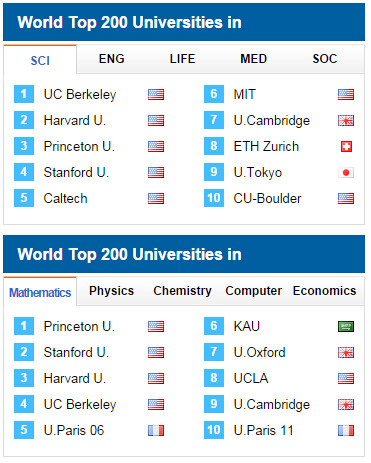371x463 pixels.
Task: Select the Economics subject tab
Action: click(325, 291)
